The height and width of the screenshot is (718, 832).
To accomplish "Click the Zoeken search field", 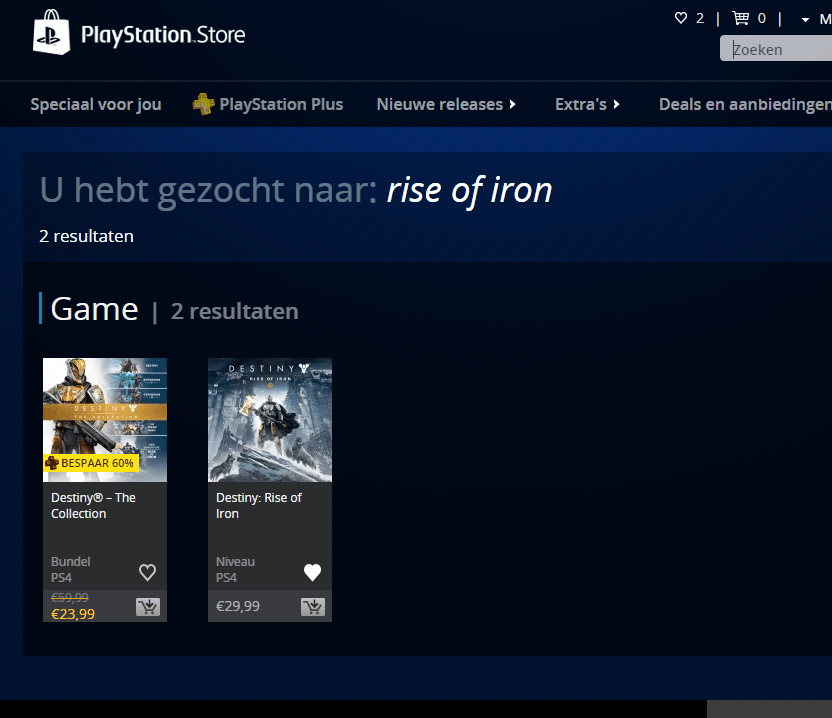I will click(x=776, y=49).
